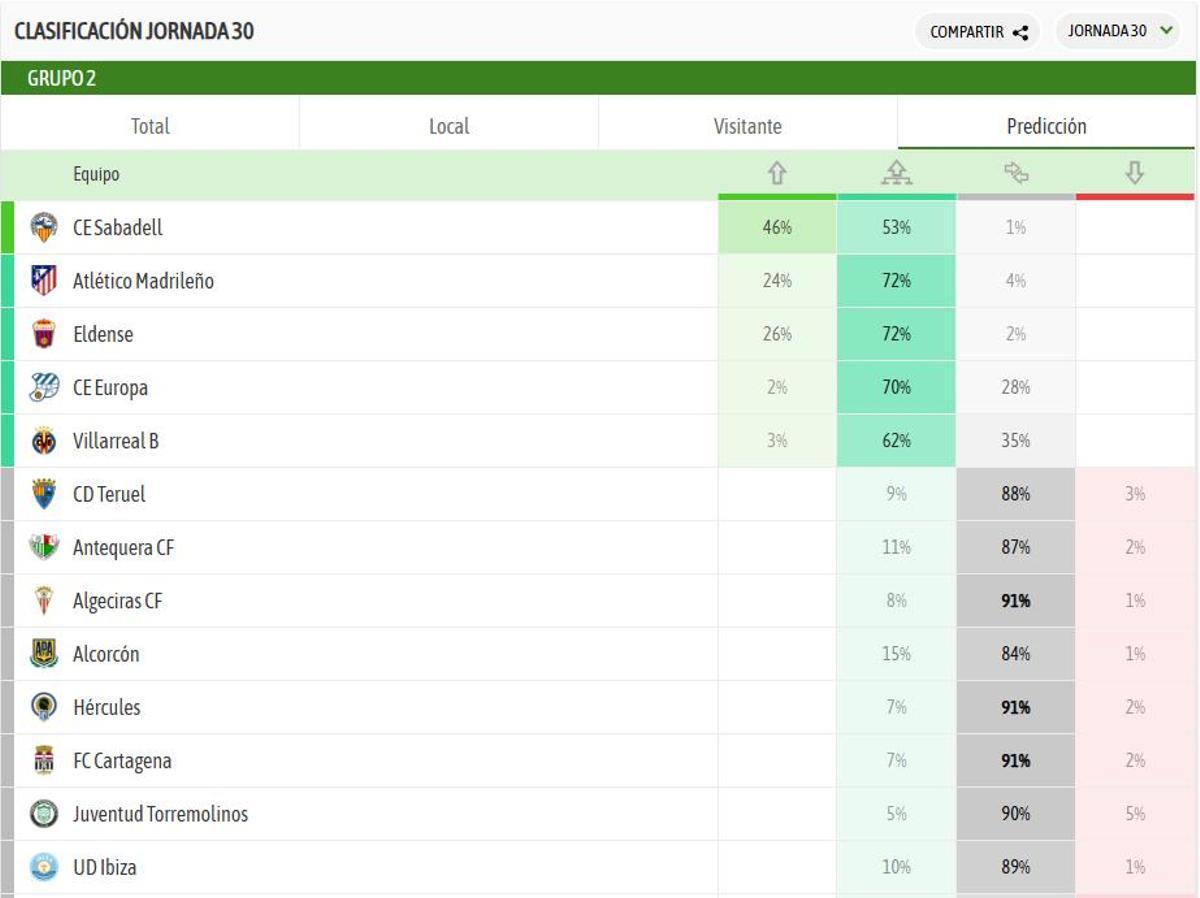Viewport: 1200px width, 898px height.
Task: Select the Hércules club badge
Action: [42, 707]
